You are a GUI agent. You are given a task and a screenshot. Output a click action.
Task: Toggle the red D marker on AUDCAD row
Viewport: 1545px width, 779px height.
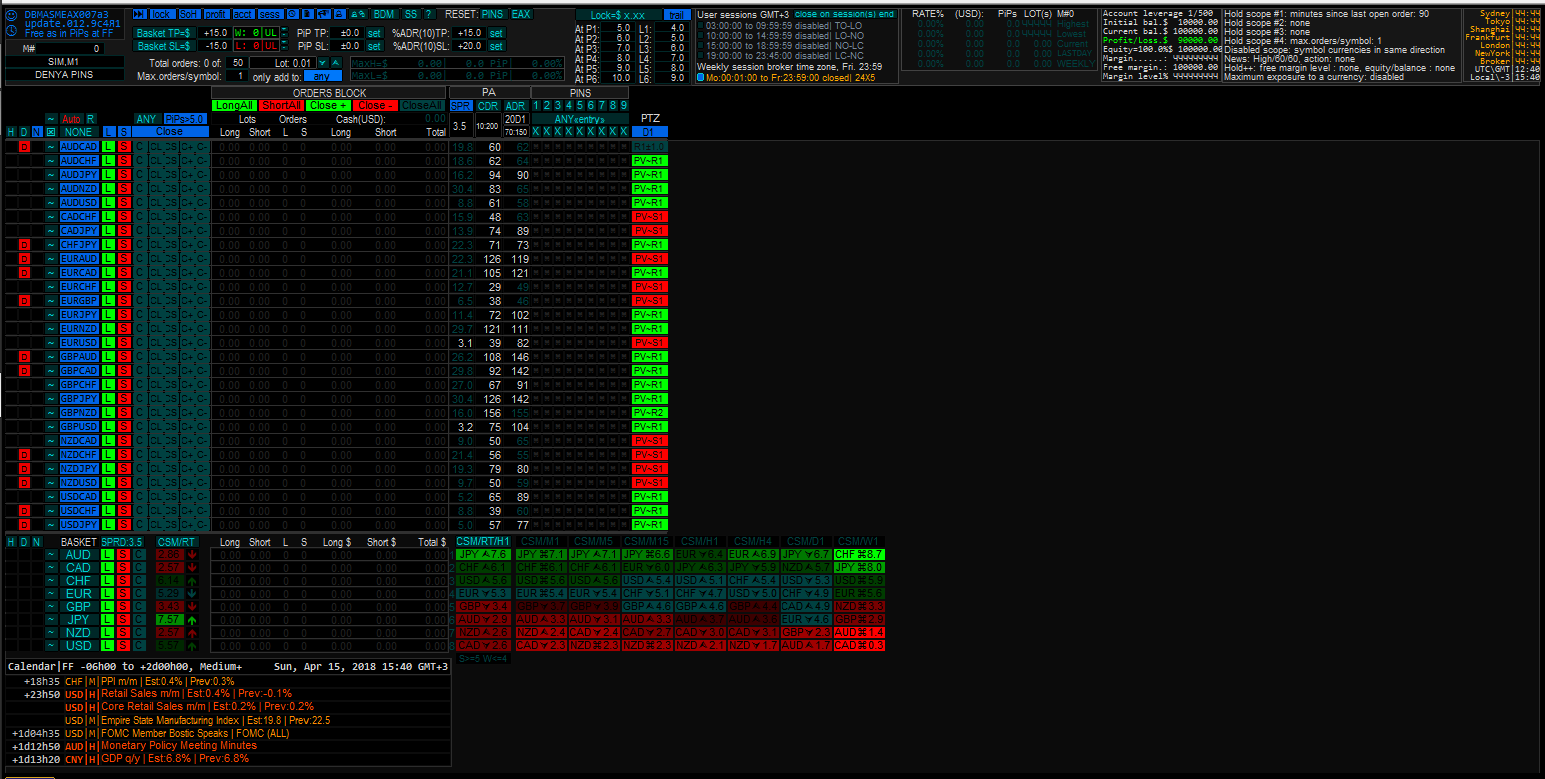24,146
